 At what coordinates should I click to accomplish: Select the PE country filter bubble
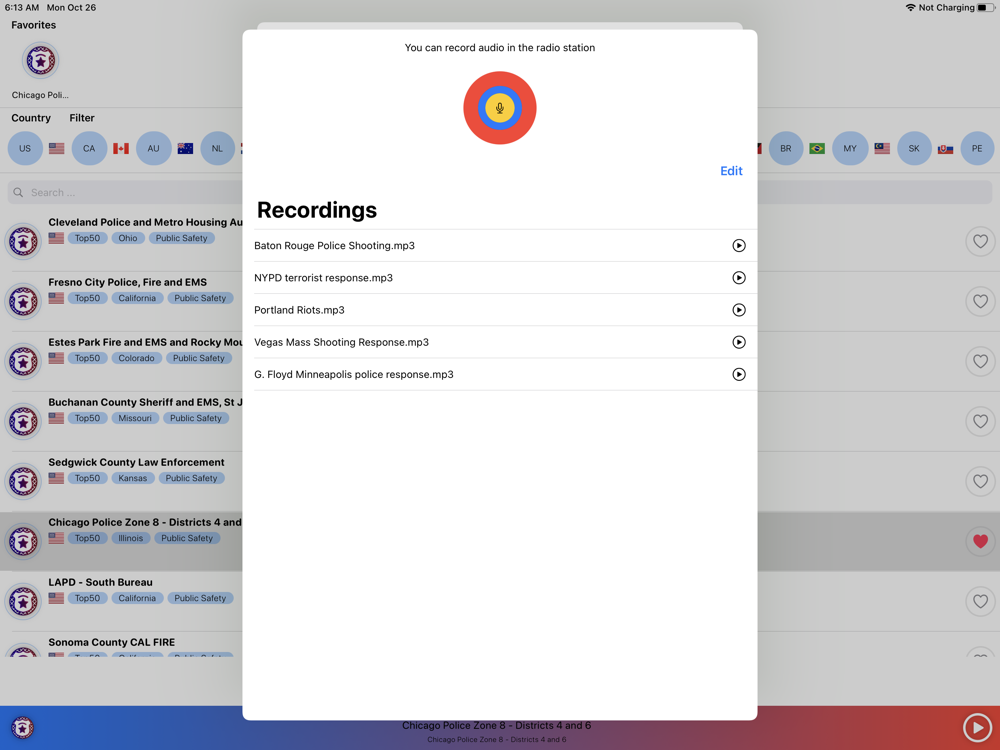point(977,149)
